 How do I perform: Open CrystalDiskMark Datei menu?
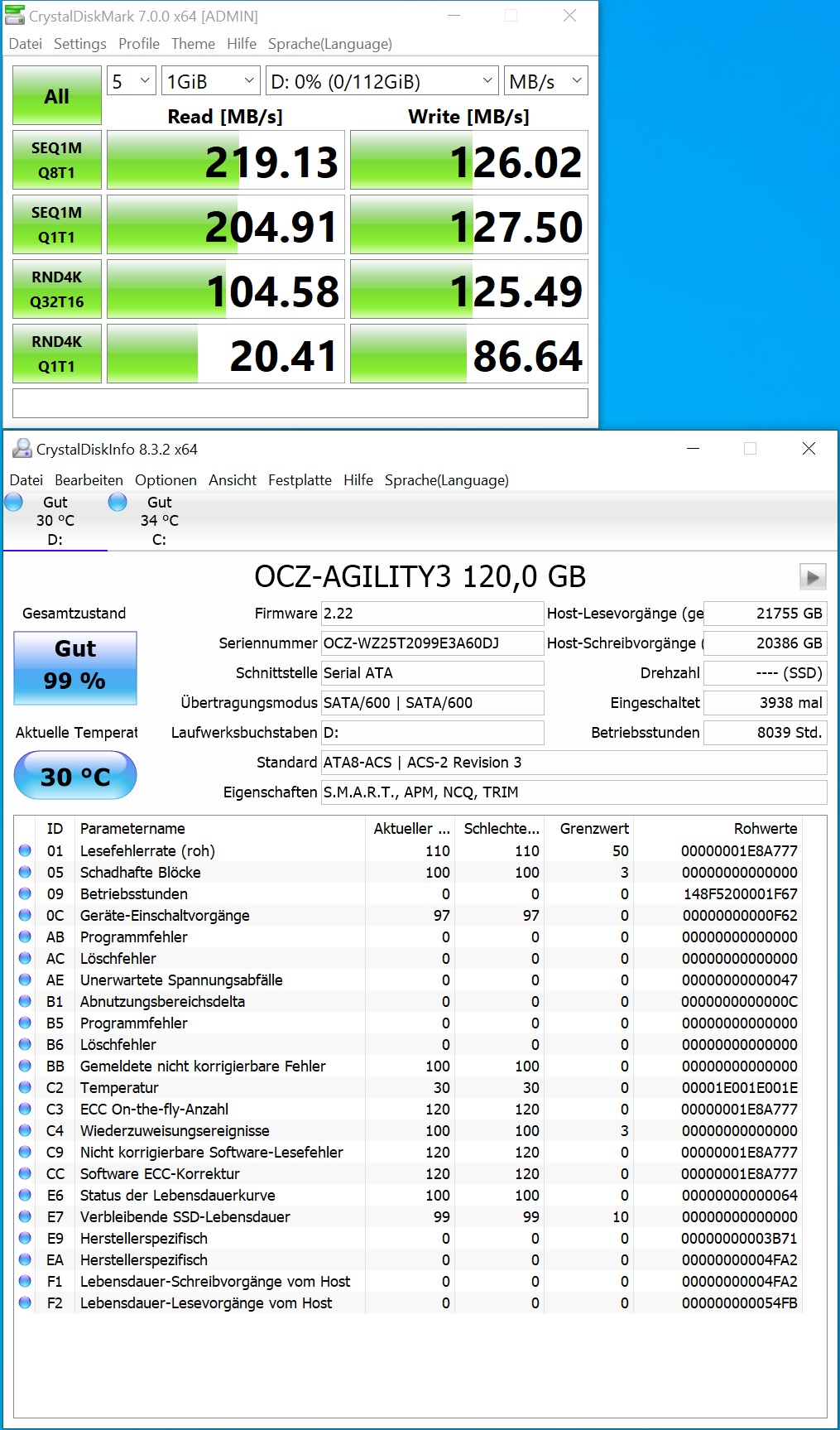26,44
